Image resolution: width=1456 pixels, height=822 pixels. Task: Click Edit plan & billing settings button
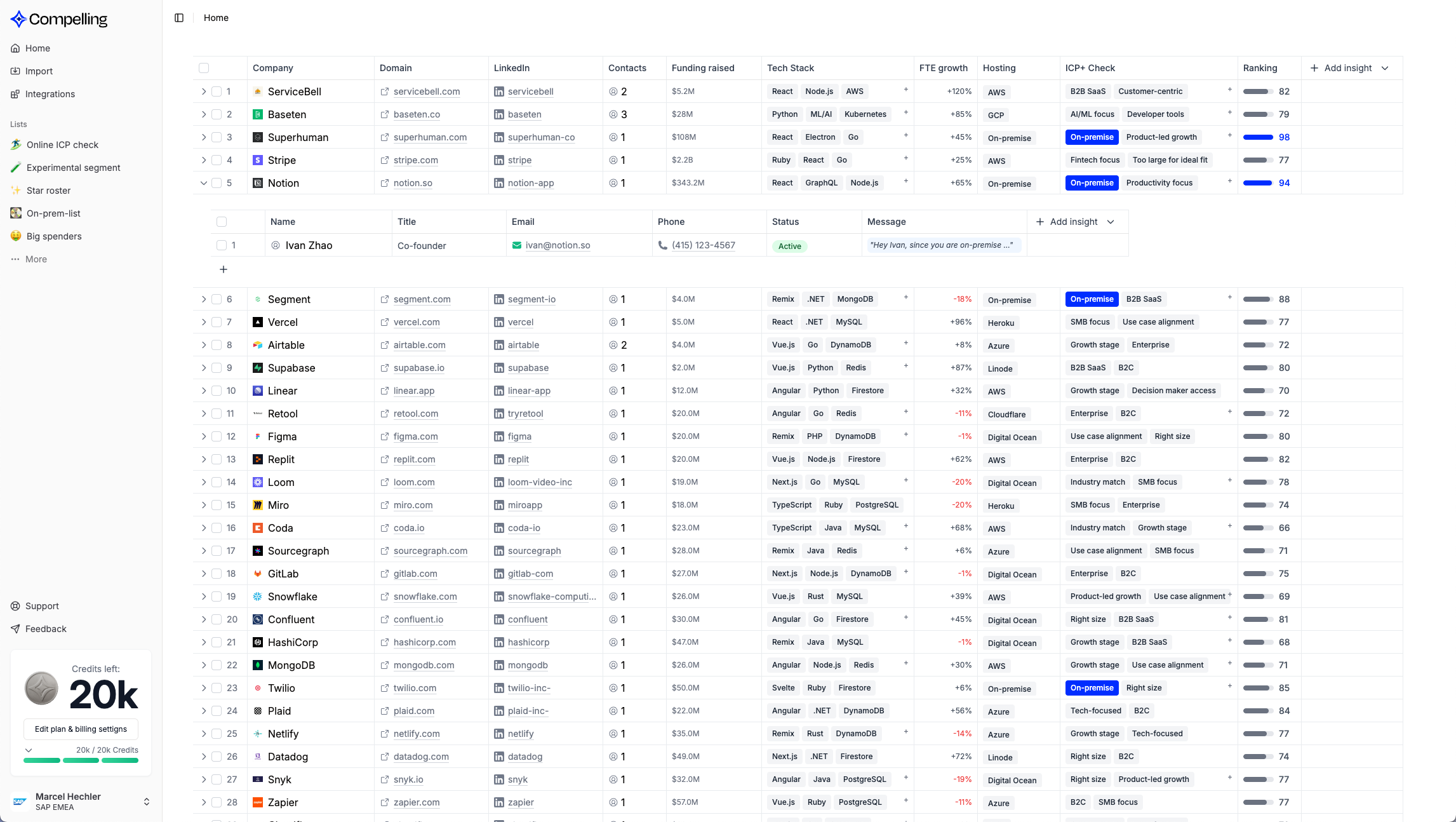coord(81,729)
